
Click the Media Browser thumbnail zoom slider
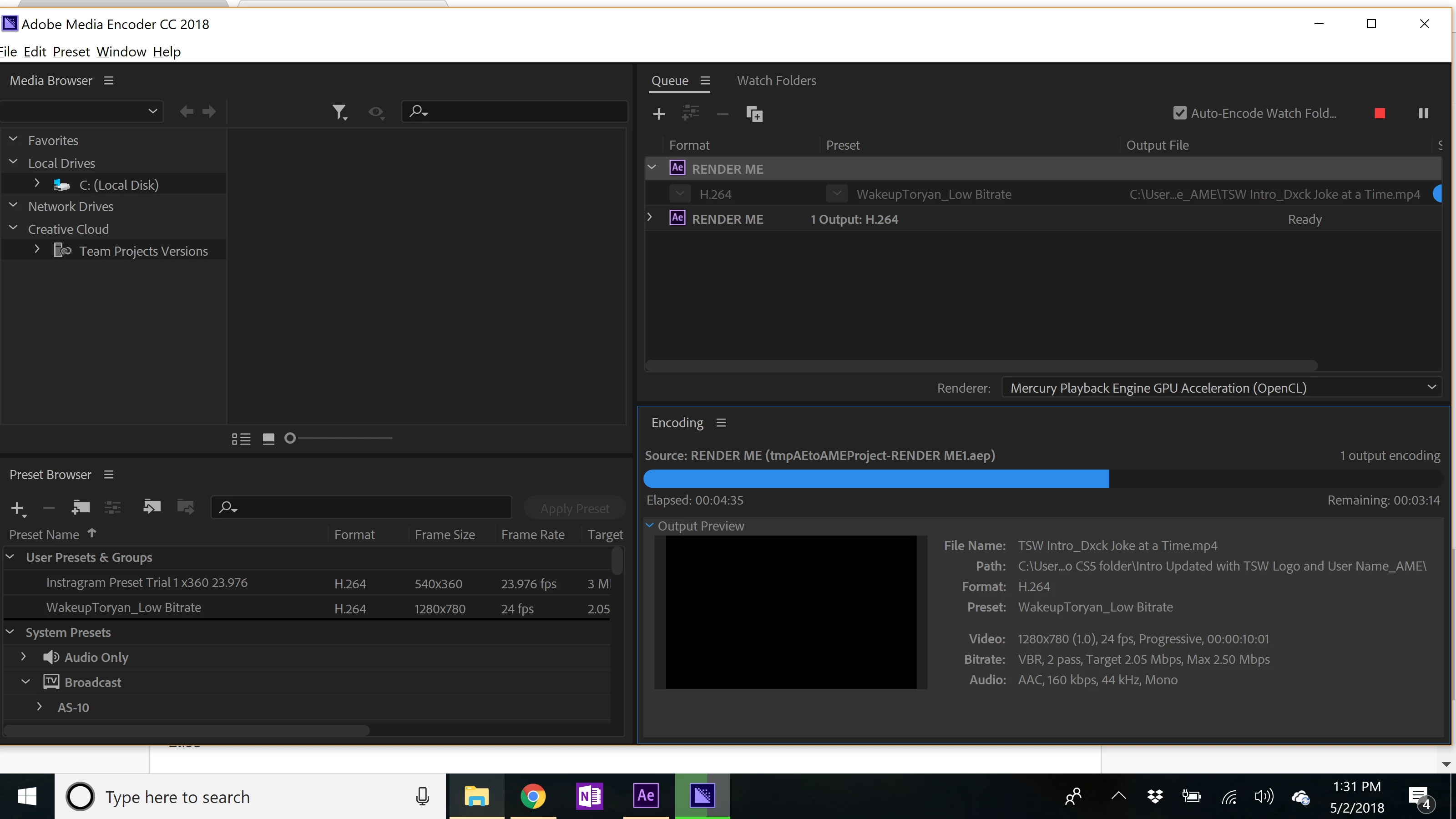(290, 438)
